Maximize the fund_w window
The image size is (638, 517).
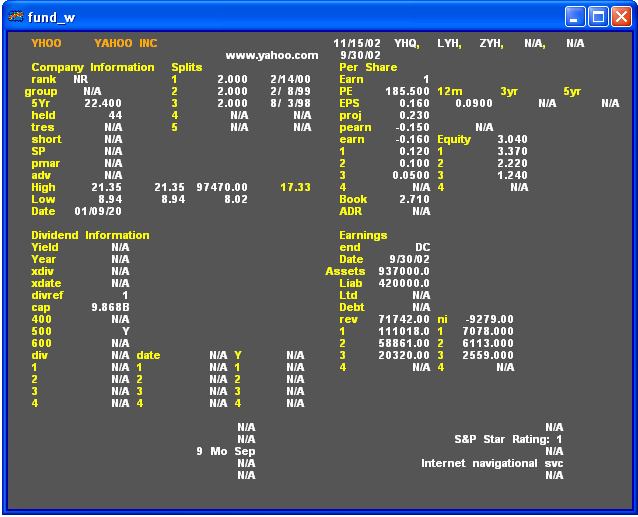tap(598, 17)
